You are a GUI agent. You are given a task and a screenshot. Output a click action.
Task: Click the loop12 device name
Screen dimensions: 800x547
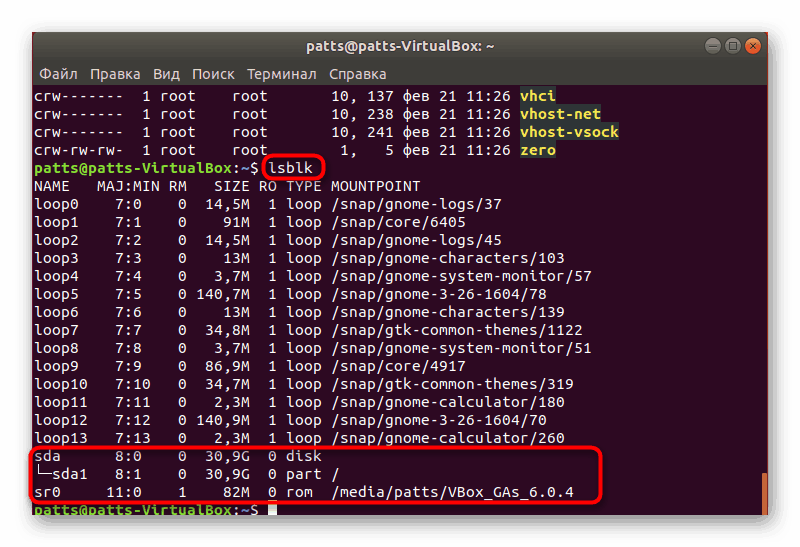coord(61,420)
